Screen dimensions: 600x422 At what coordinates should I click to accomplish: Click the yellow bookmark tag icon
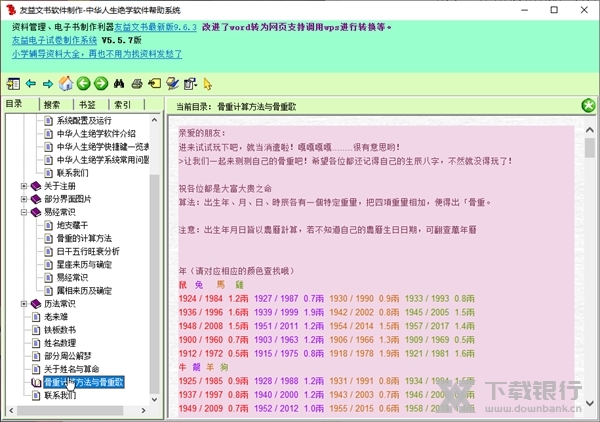coord(155,83)
